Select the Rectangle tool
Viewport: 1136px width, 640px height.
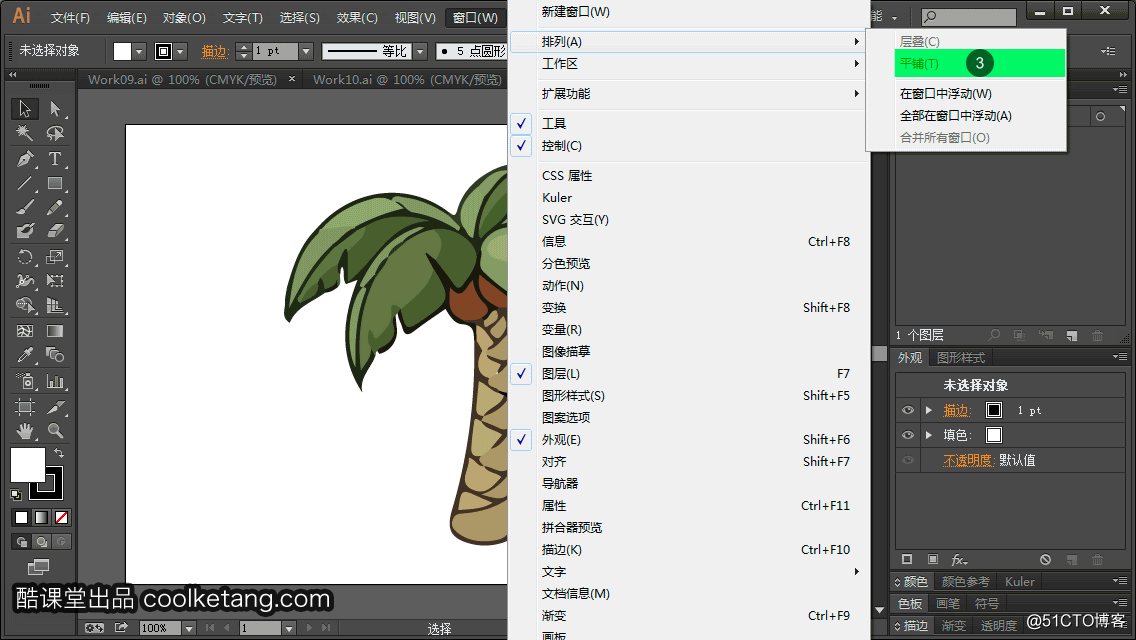click(x=55, y=183)
